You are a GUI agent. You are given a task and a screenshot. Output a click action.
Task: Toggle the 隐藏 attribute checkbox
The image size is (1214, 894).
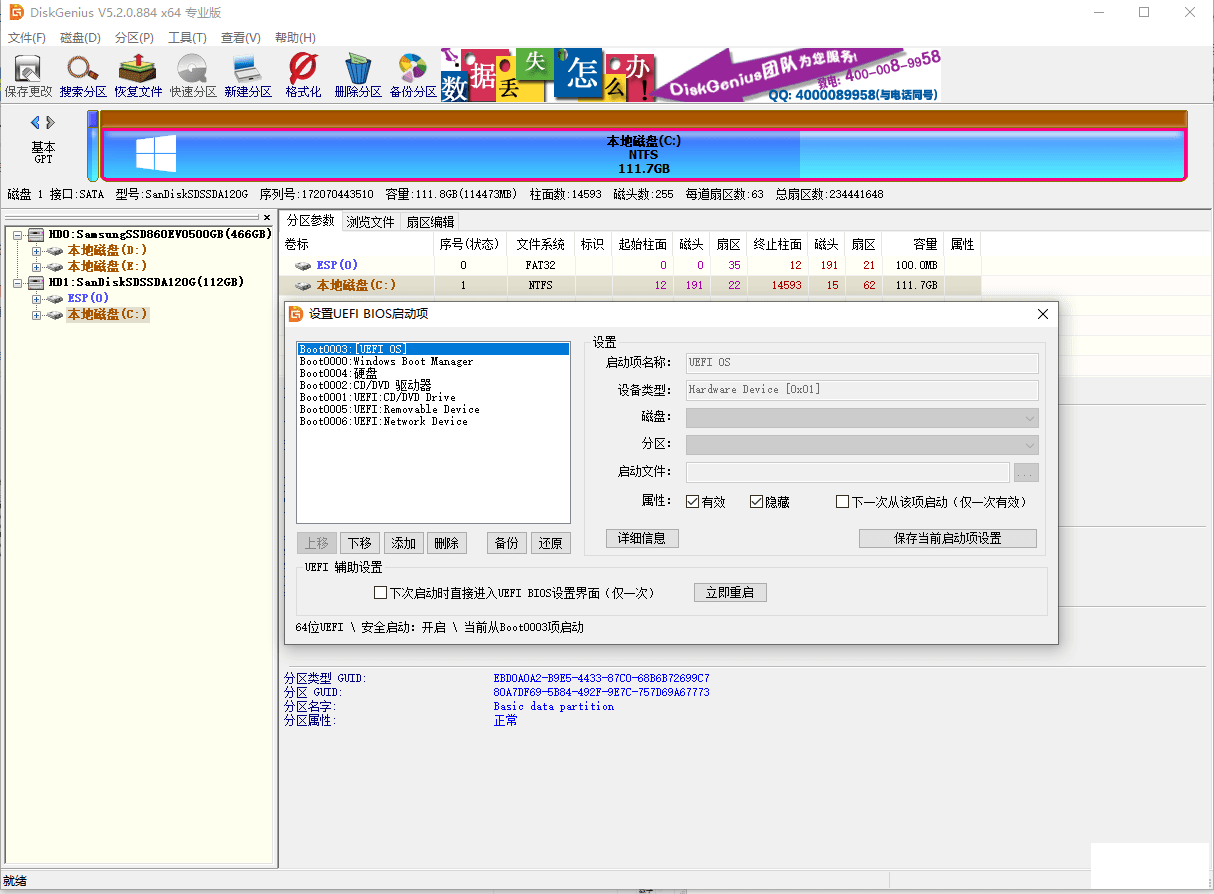point(756,502)
